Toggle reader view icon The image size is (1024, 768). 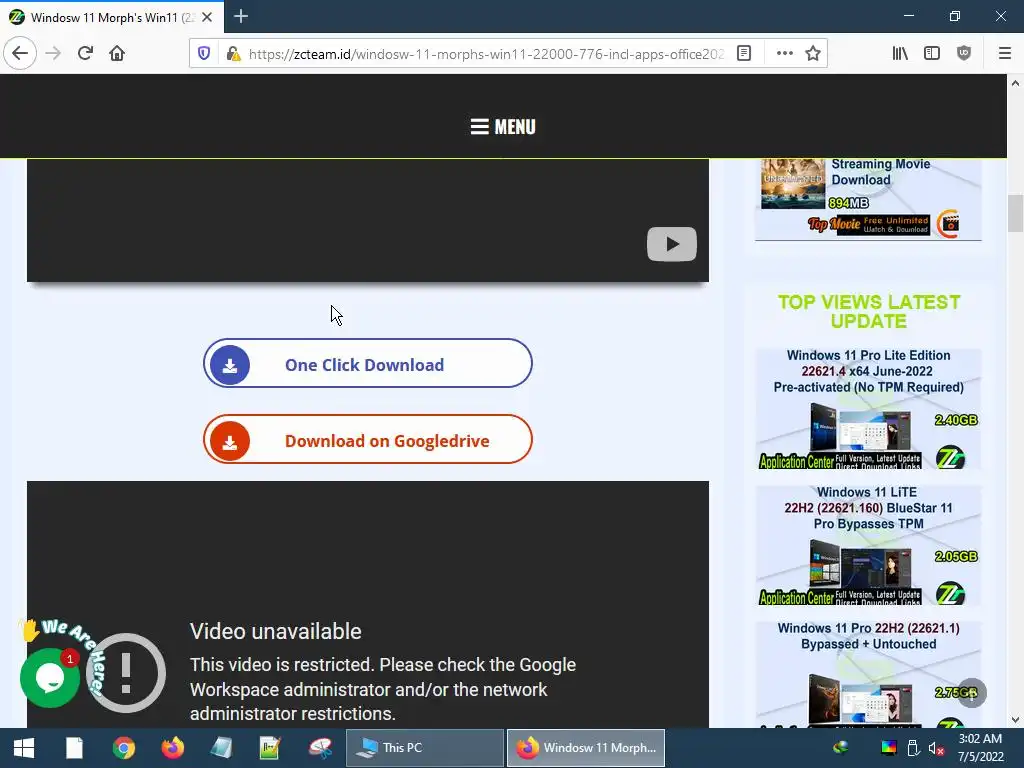pos(744,54)
